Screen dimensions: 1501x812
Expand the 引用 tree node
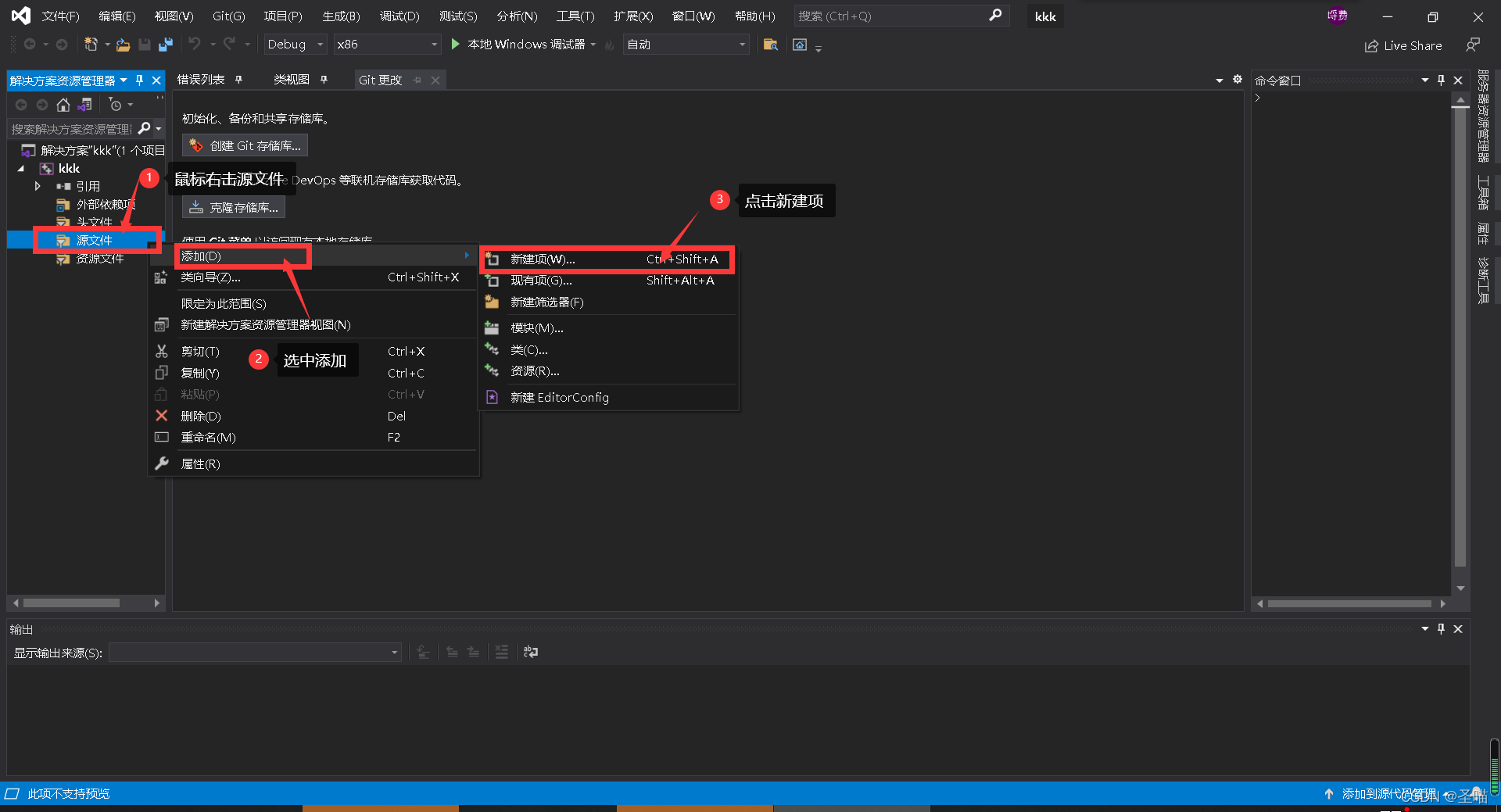[37, 187]
